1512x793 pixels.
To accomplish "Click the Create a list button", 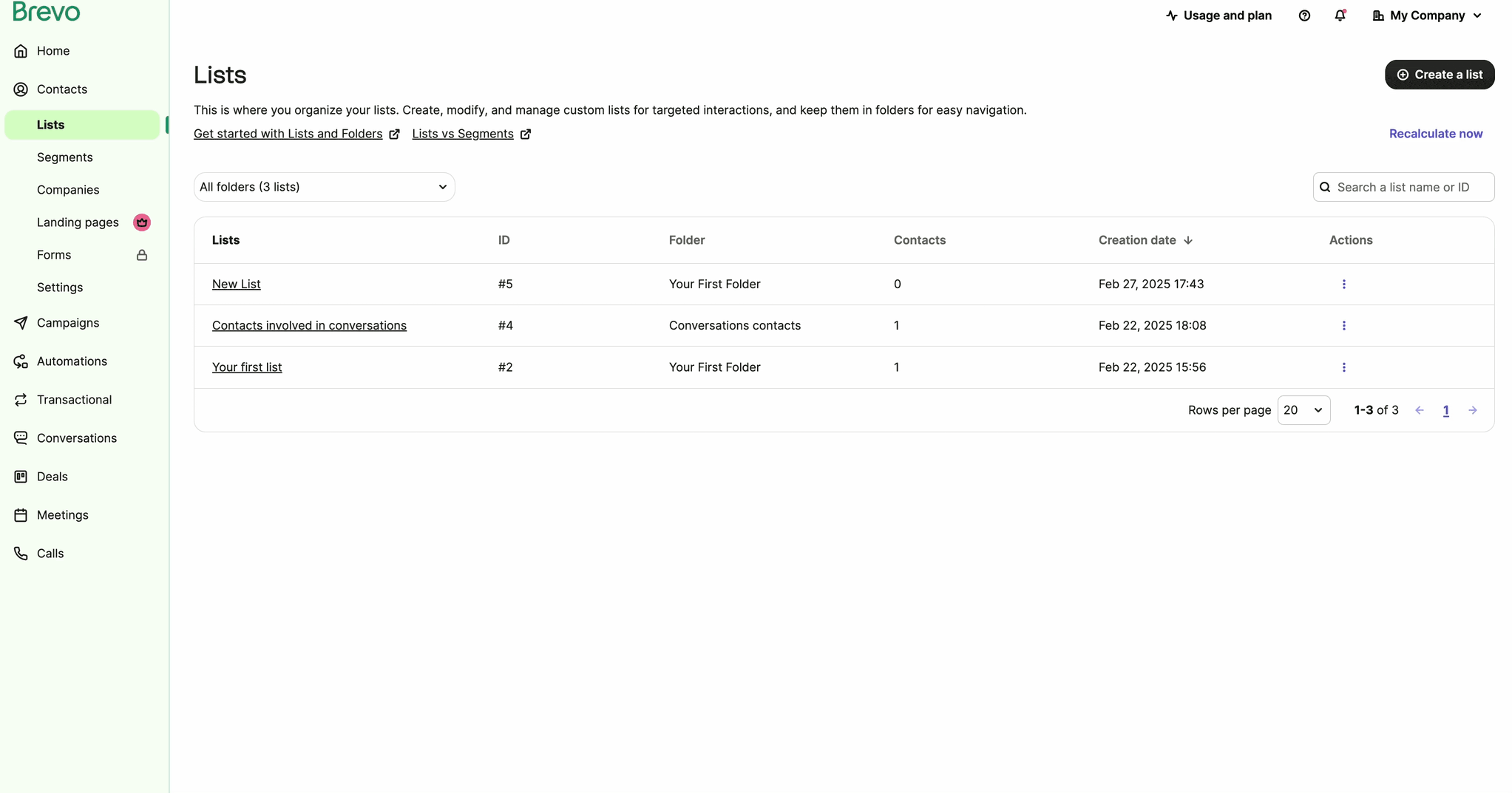I will [1439, 75].
